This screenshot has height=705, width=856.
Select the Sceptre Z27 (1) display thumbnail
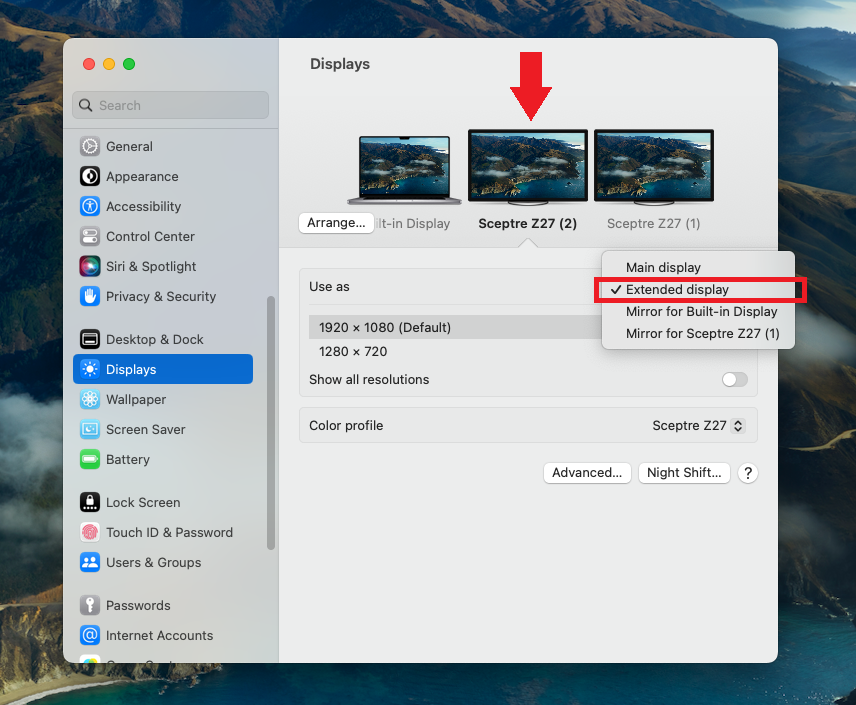tap(653, 168)
